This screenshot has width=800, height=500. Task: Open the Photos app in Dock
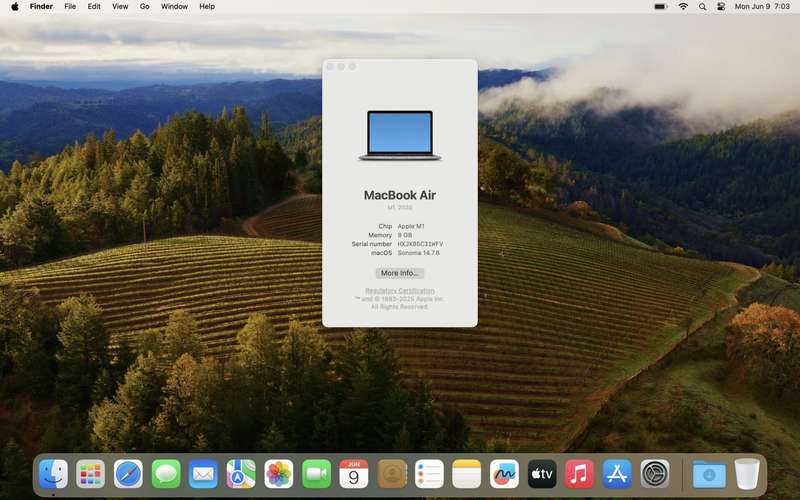[x=279, y=474]
